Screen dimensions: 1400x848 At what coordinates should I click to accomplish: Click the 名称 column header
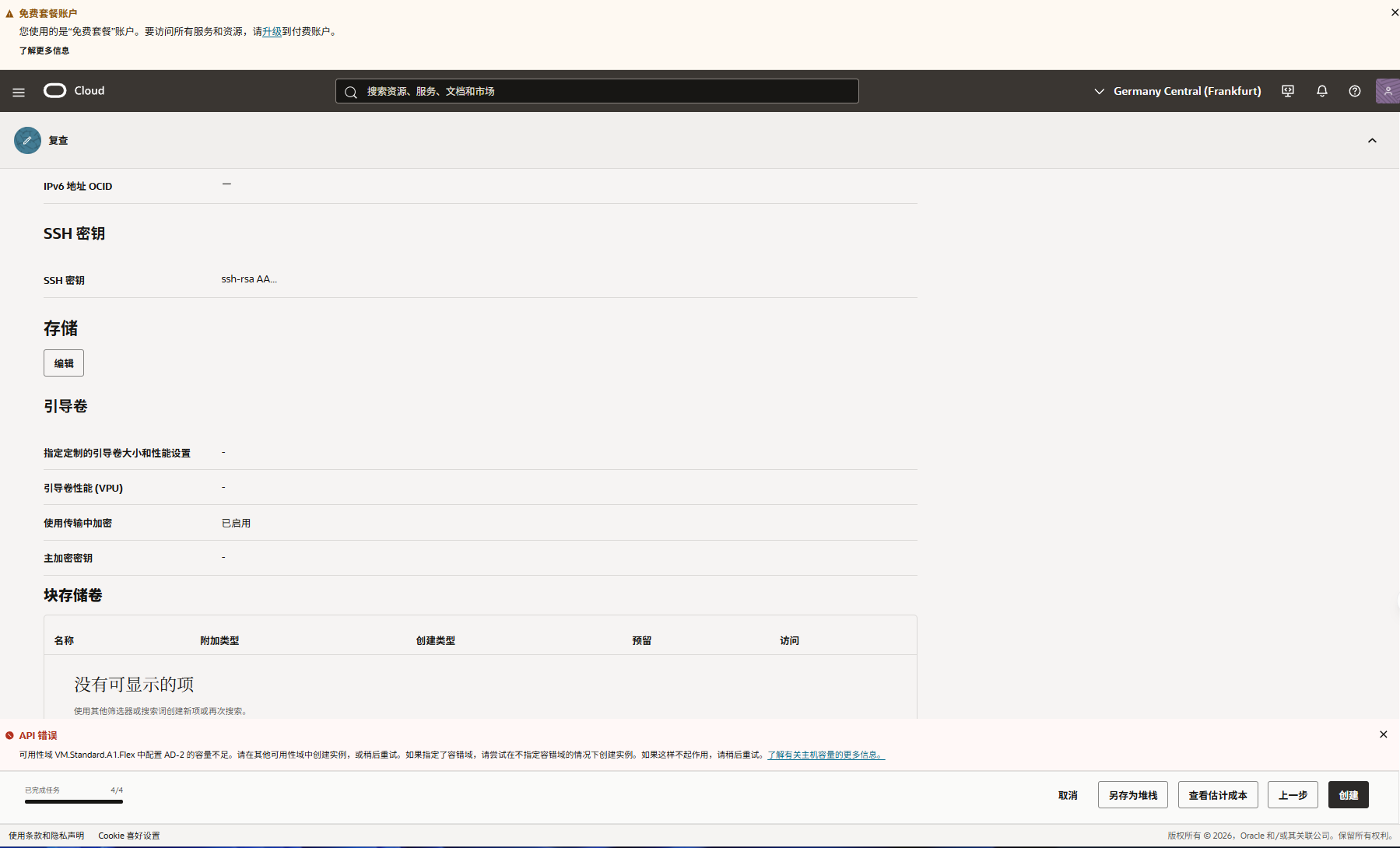(x=64, y=640)
